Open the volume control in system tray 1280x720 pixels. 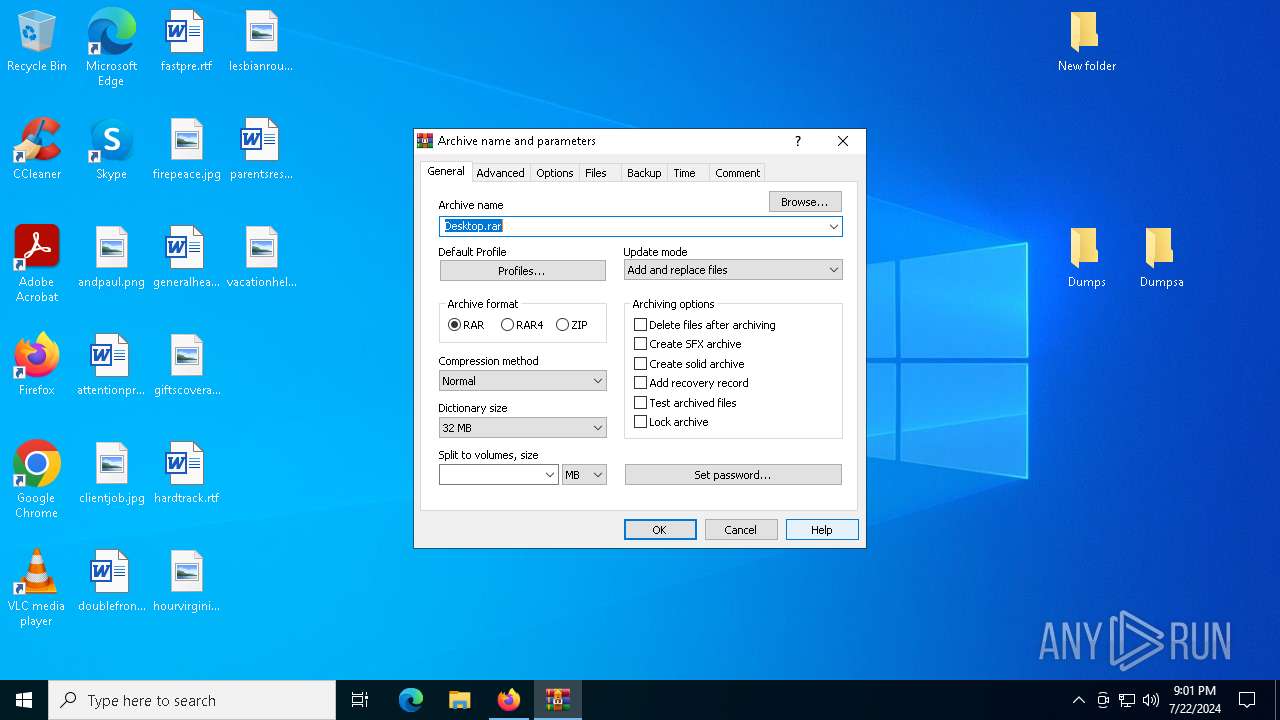[x=1151, y=700]
